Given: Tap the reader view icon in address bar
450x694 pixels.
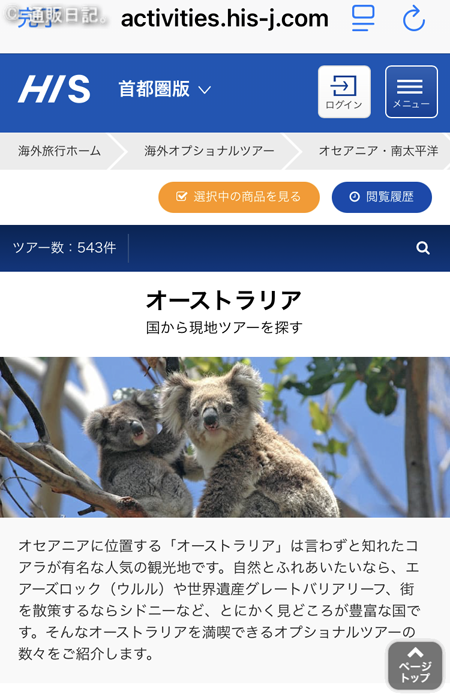Looking at the screenshot, I should [x=363, y=18].
